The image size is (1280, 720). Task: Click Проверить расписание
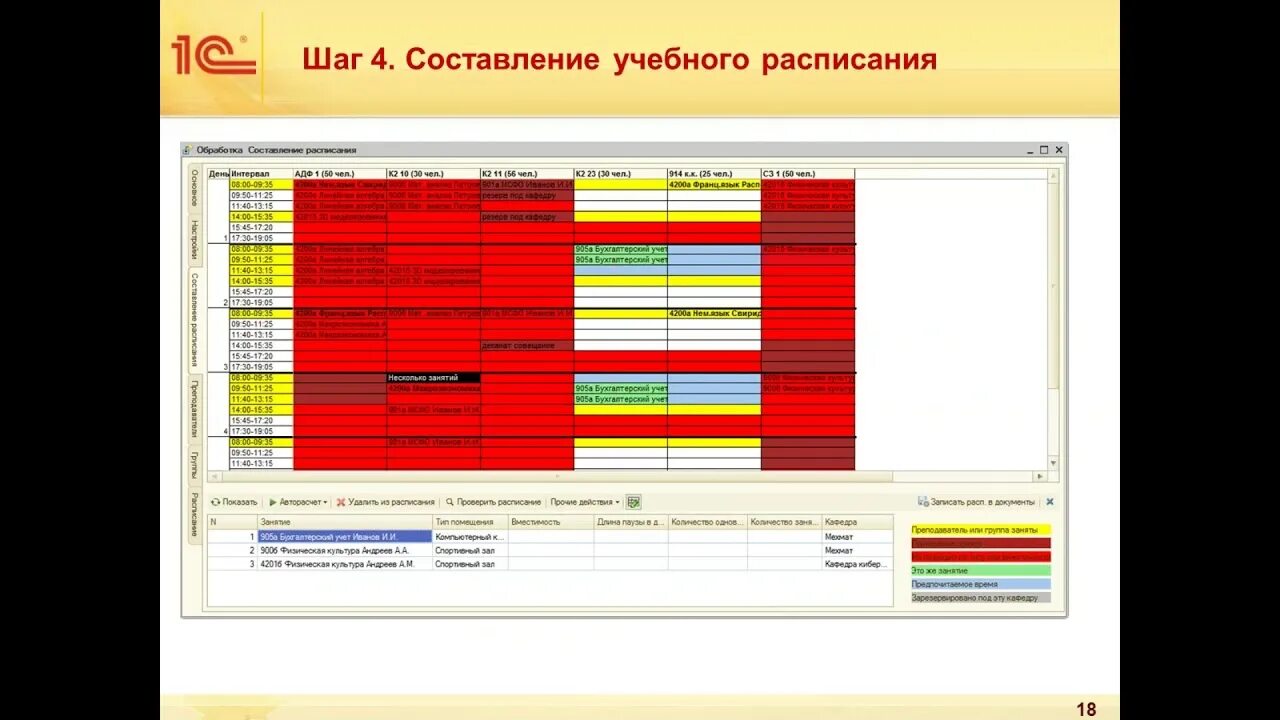click(493, 502)
